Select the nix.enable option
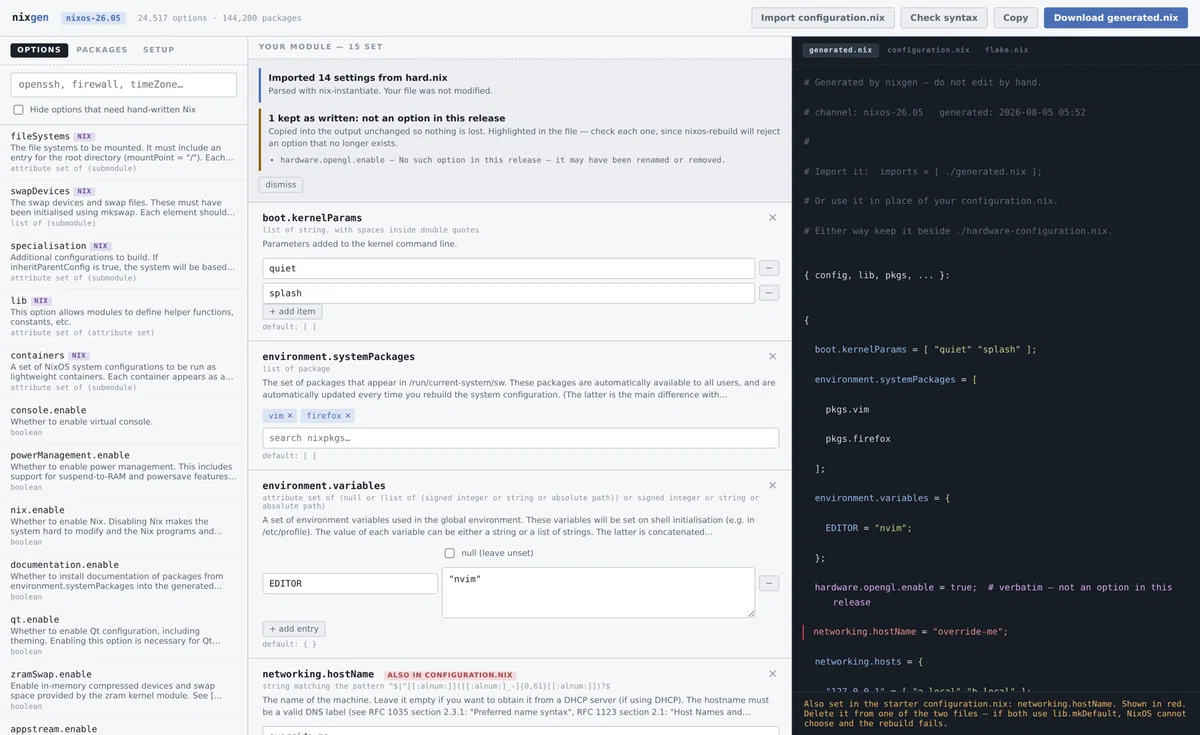 (x=124, y=526)
